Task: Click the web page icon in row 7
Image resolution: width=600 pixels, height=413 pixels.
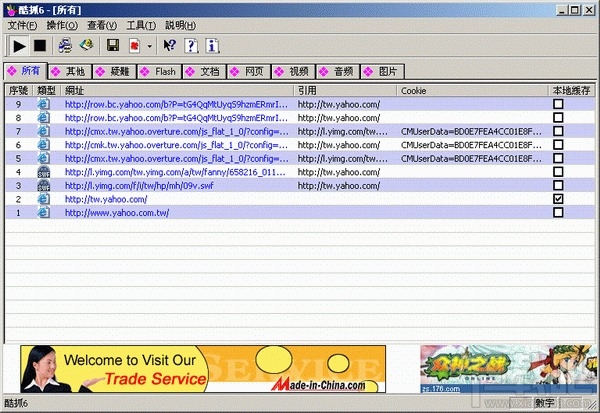Action: [x=44, y=131]
